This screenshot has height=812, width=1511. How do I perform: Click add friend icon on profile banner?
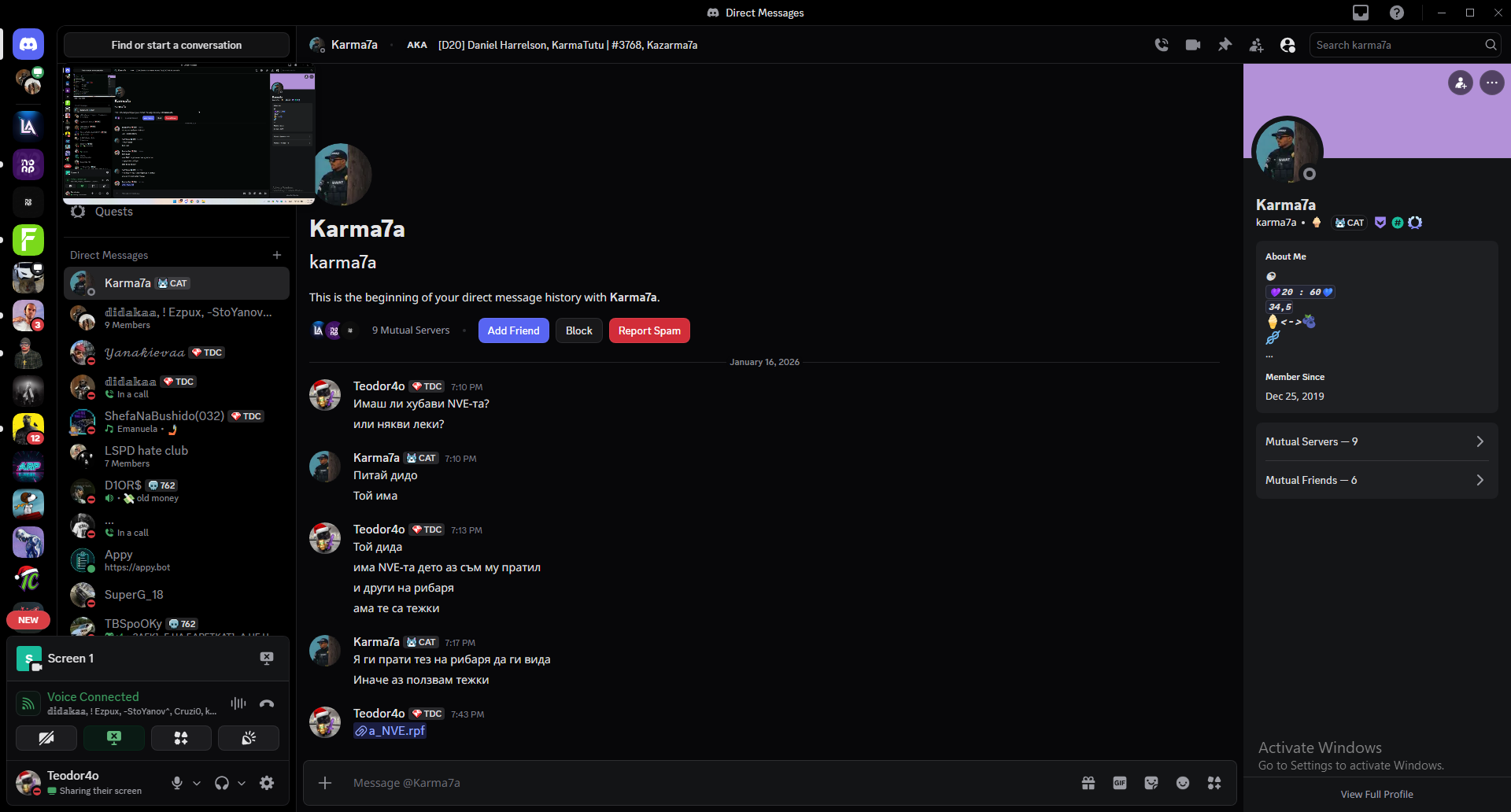[1461, 83]
